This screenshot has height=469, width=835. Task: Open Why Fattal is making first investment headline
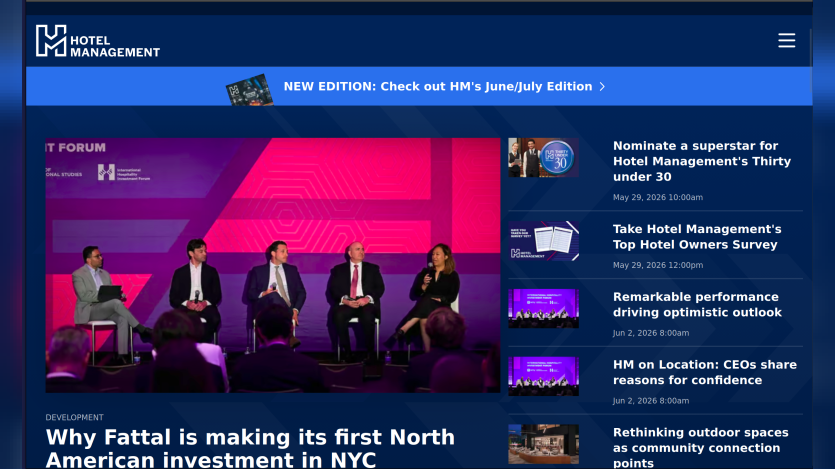[x=250, y=448]
